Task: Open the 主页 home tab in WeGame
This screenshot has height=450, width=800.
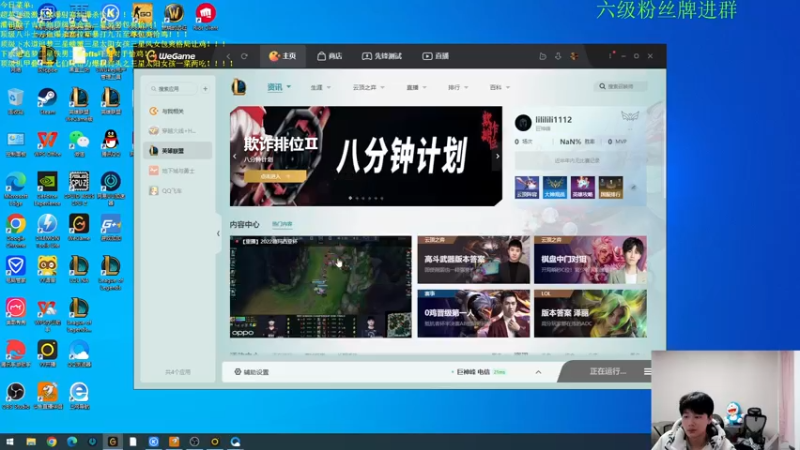Action: click(283, 56)
